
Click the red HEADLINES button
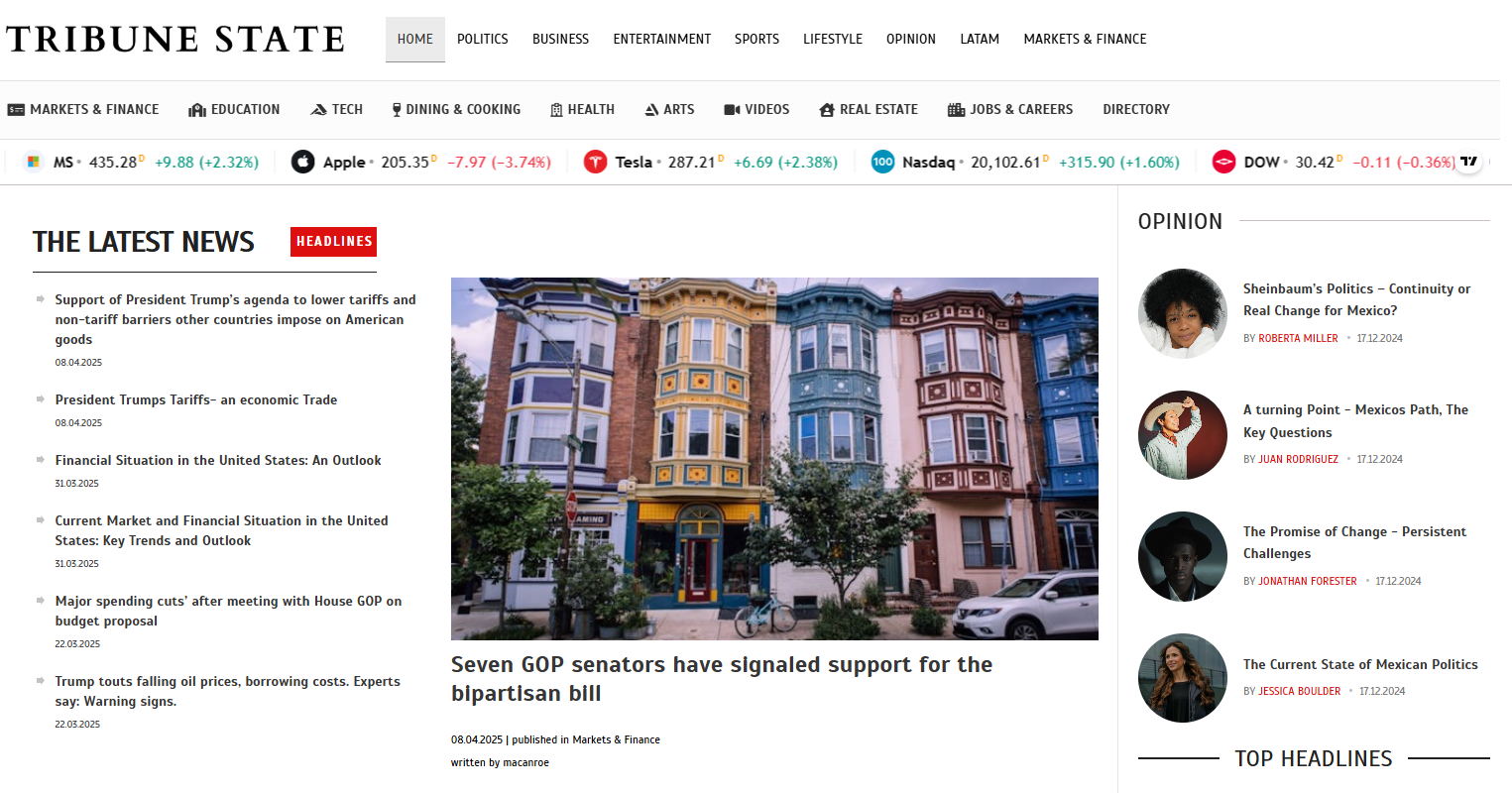[333, 241]
